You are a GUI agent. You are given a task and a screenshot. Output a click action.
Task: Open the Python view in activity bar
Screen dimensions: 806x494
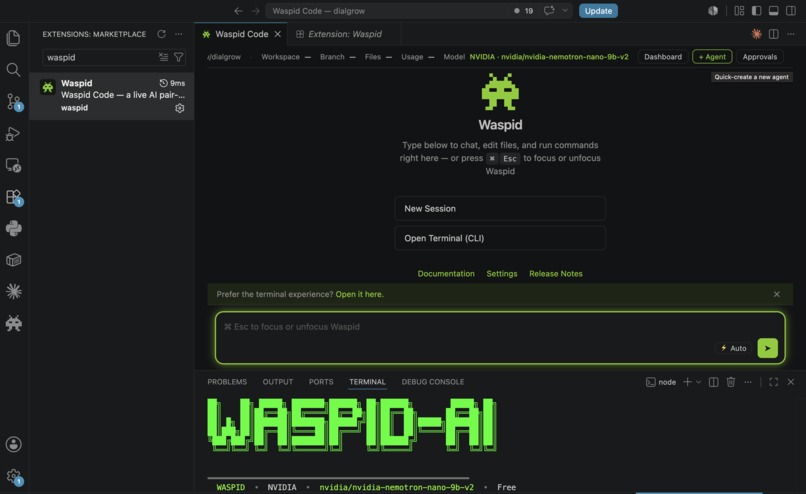click(x=13, y=228)
